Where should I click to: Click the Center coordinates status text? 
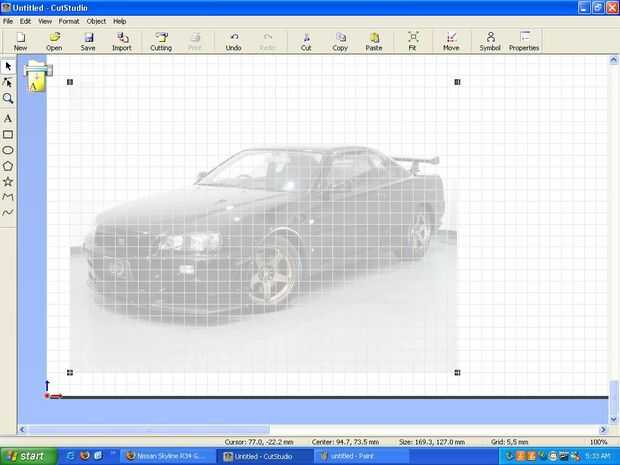click(345, 442)
